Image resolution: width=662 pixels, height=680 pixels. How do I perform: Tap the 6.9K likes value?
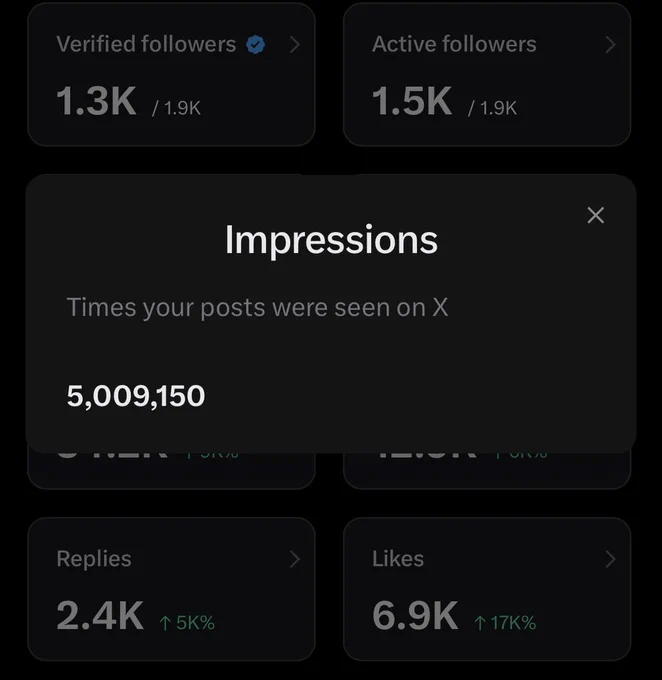click(x=415, y=615)
